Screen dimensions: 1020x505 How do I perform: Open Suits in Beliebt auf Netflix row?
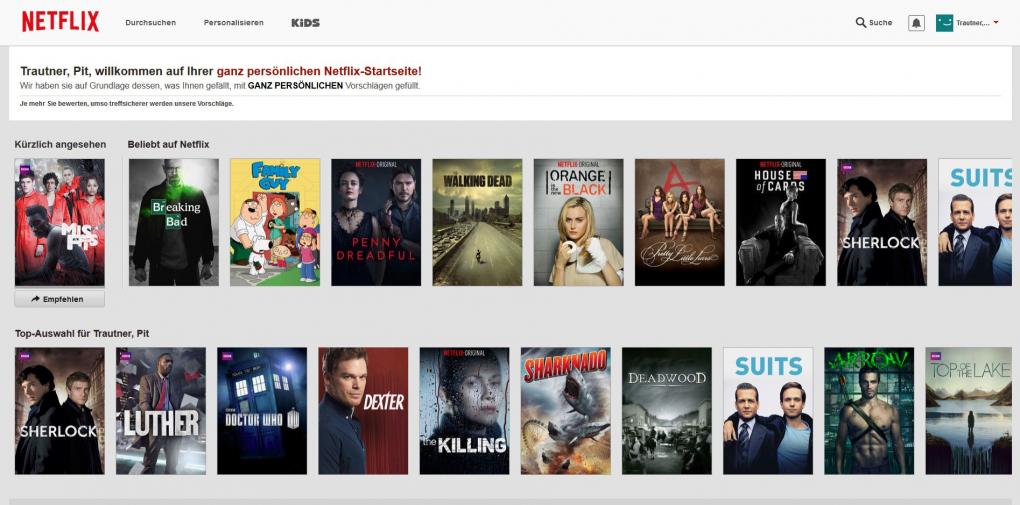(975, 223)
